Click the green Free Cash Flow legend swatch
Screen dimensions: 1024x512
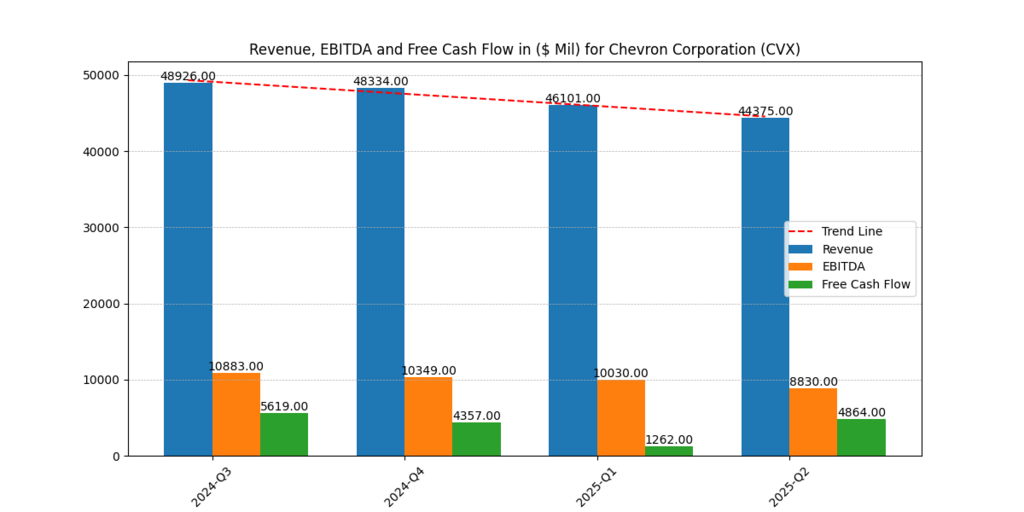tap(802, 284)
